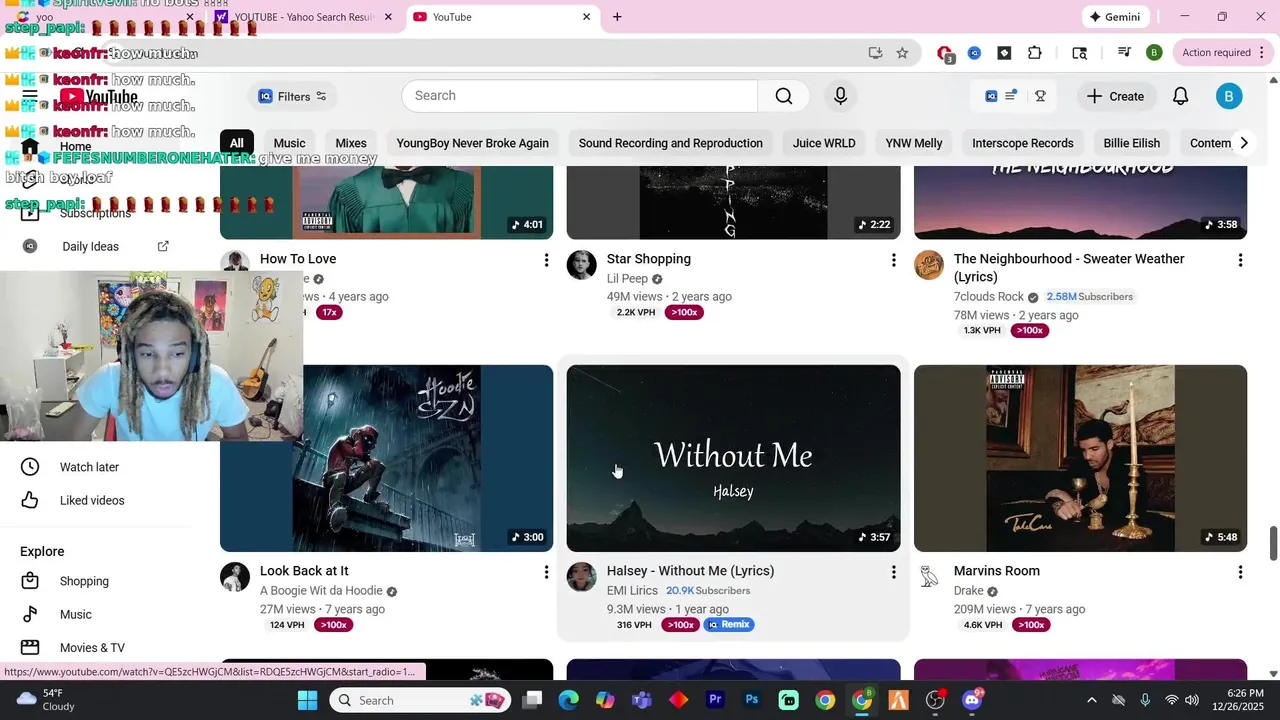The height and width of the screenshot is (720, 1280).
Task: Open Chrome extensions puzzle icon
Action: click(x=1035, y=53)
